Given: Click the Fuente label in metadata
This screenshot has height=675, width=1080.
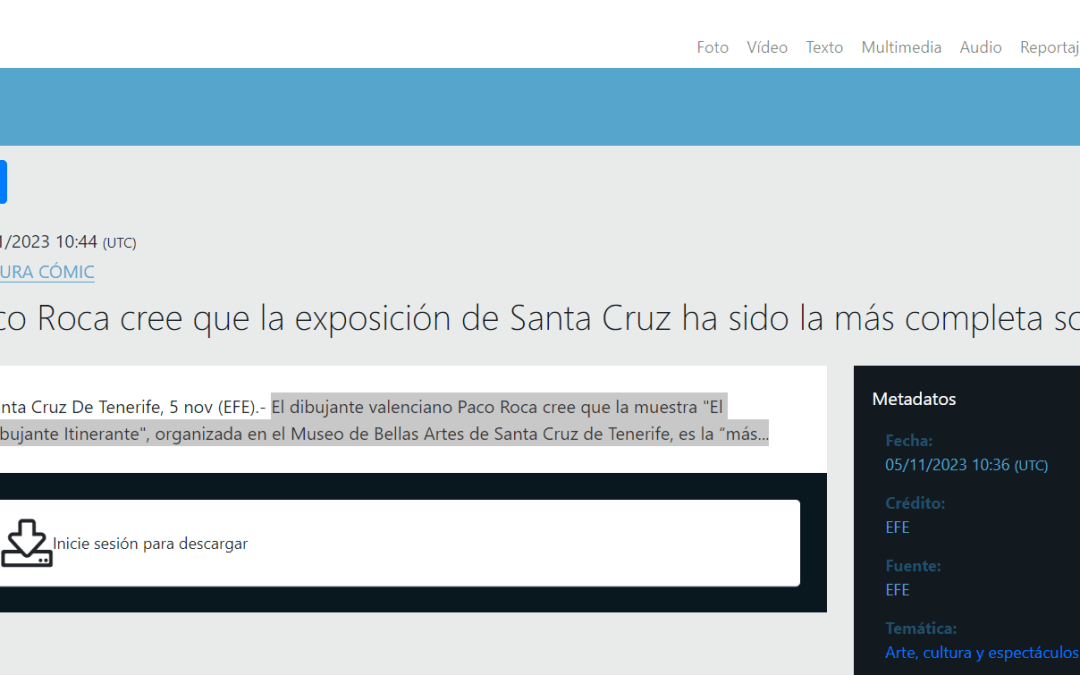Looking at the screenshot, I should tap(913, 565).
